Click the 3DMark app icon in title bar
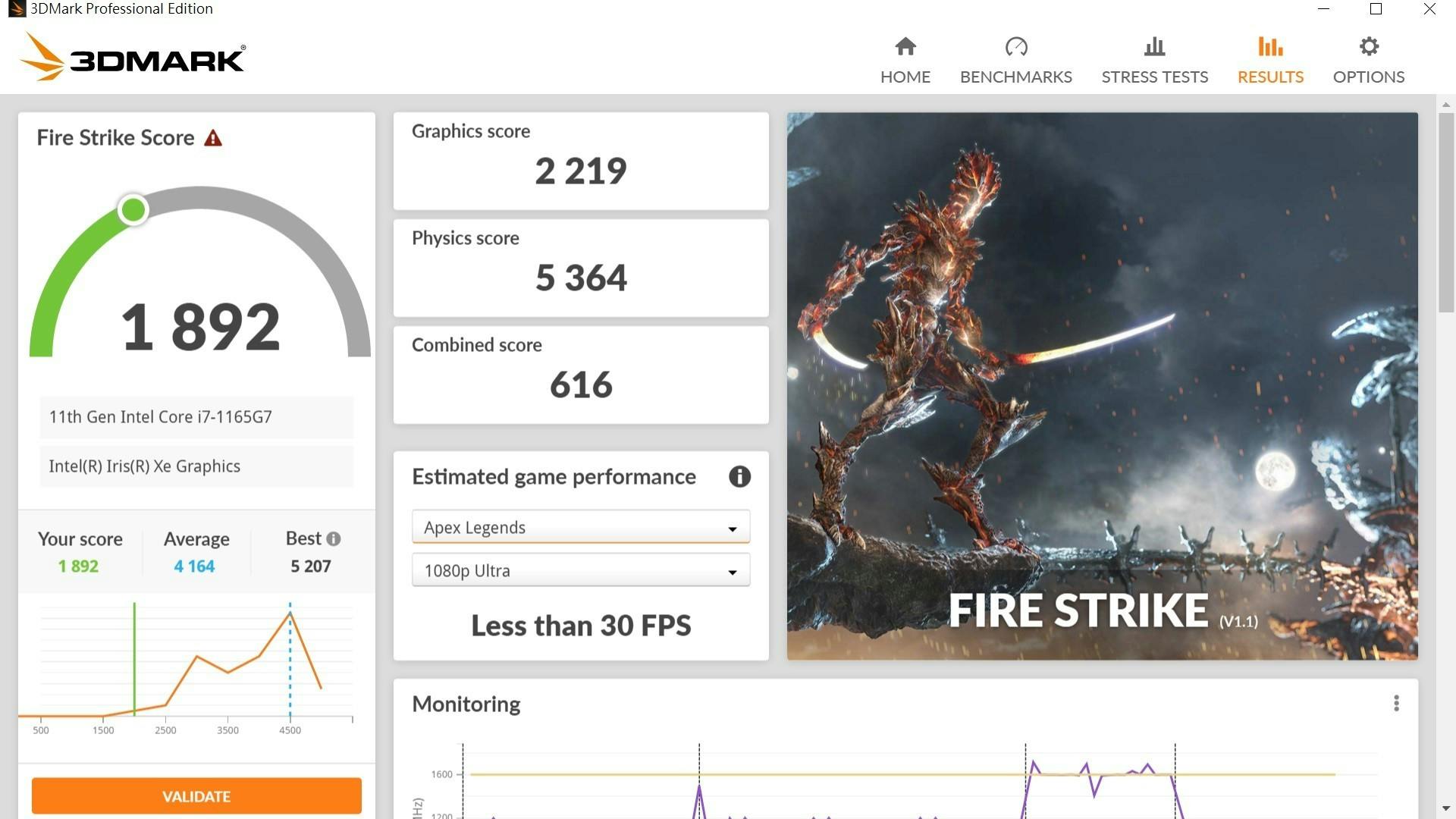Viewport: 1456px width, 819px height. coord(17,9)
